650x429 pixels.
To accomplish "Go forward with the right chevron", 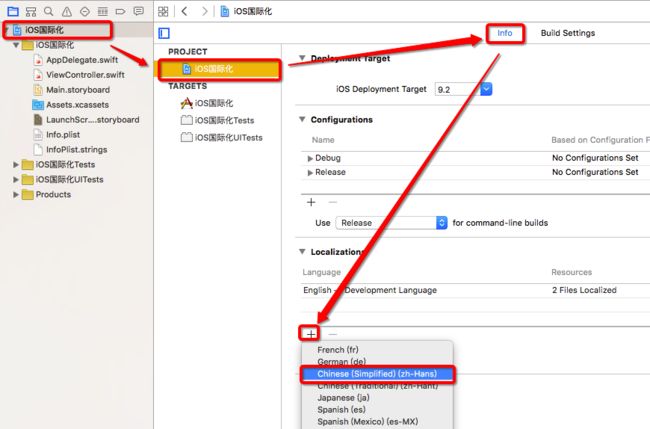I will coord(204,11).
